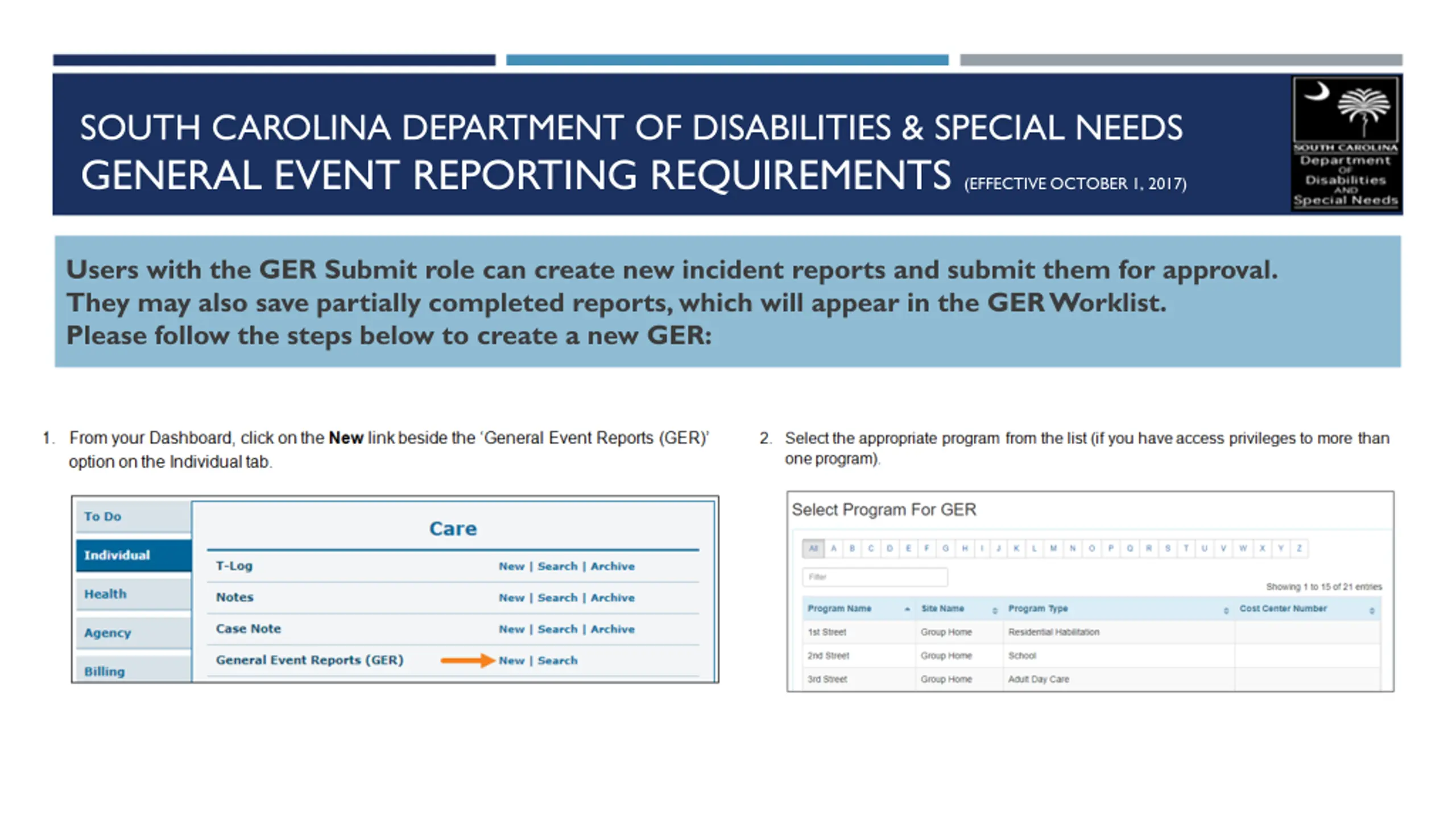
Task: Click New link in the Case Note row
Action: [x=511, y=629]
